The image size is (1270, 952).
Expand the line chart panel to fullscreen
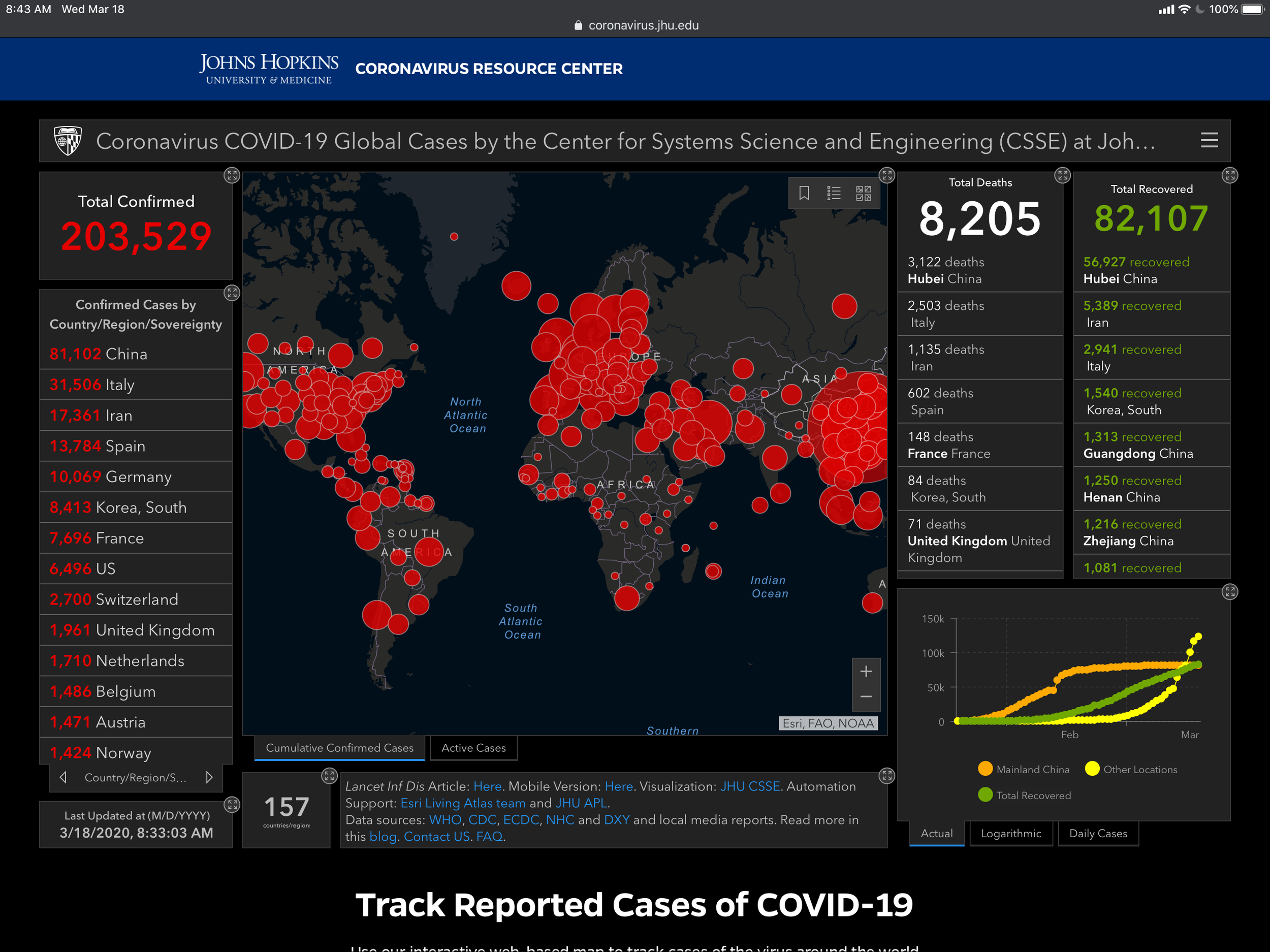(1229, 591)
